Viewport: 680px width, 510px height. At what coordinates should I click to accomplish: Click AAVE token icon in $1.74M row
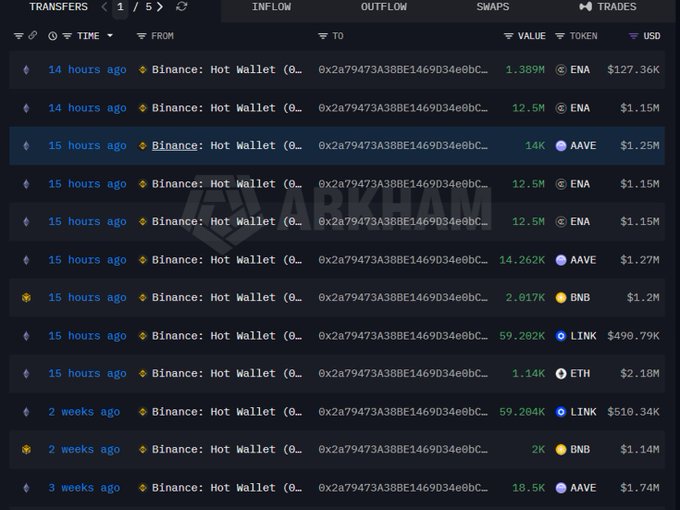click(x=561, y=488)
